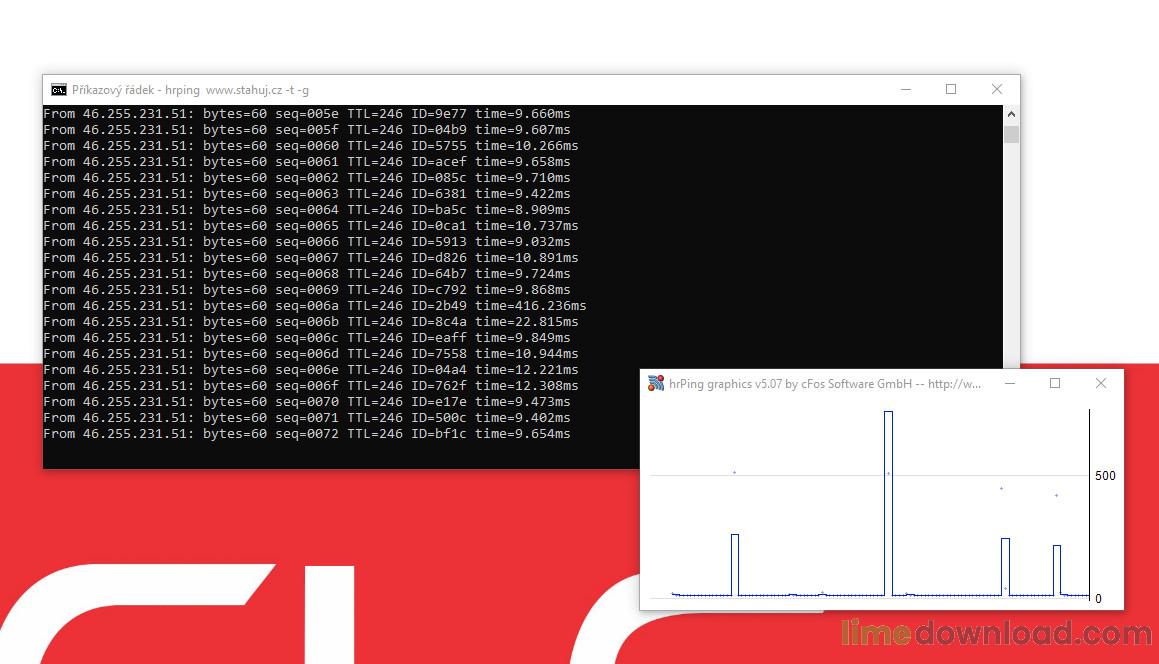
Task: Click the line with seq=006e
Action: pos(310,370)
